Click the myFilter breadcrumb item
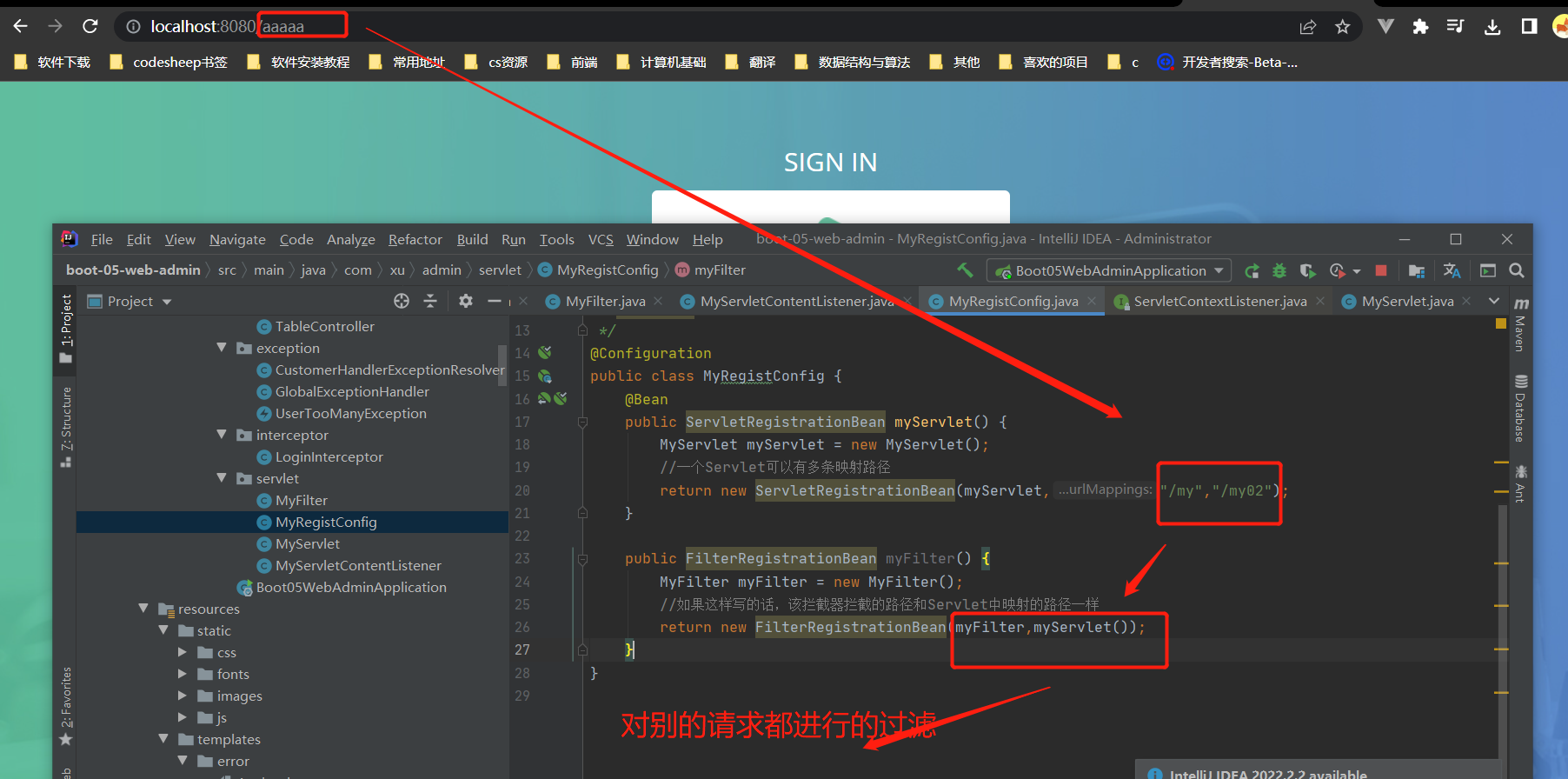1568x779 pixels. point(711,270)
